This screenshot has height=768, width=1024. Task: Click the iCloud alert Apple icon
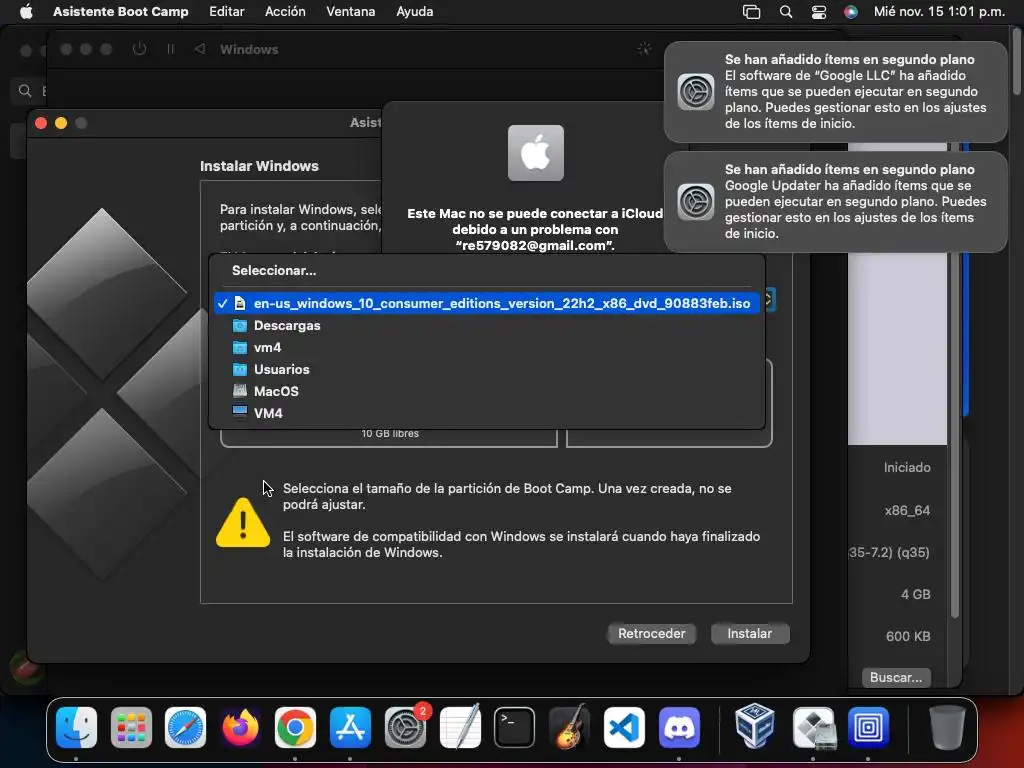click(x=536, y=153)
